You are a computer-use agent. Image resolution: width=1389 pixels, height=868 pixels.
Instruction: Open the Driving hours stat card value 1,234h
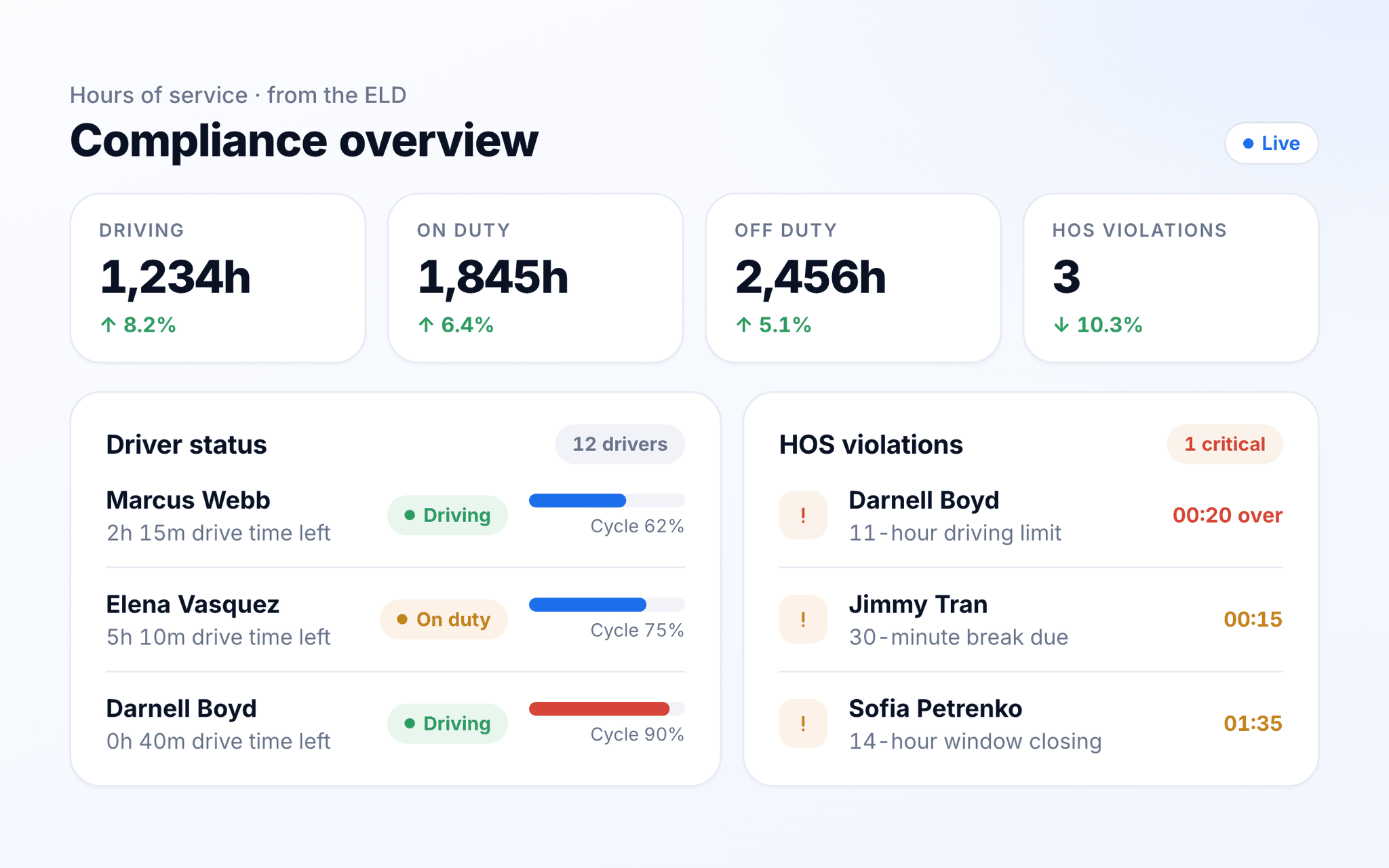pos(176,277)
